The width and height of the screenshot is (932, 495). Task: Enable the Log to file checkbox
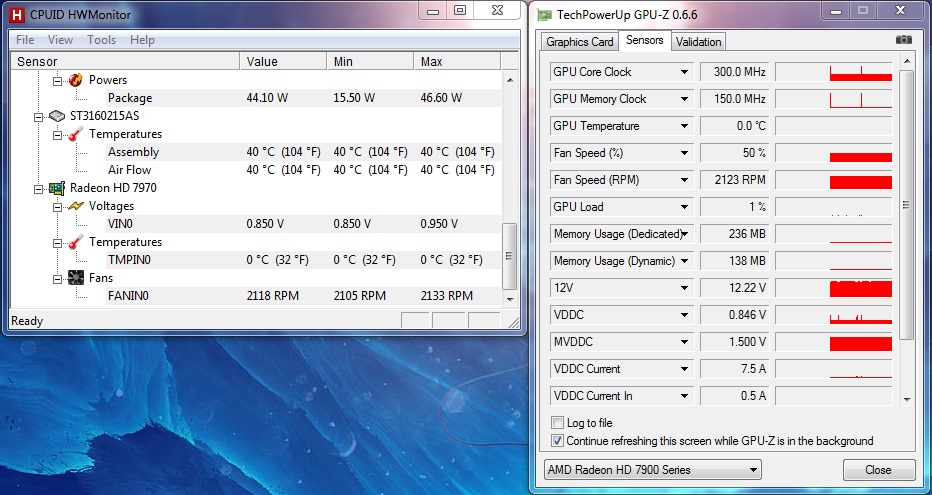pyautogui.click(x=557, y=423)
